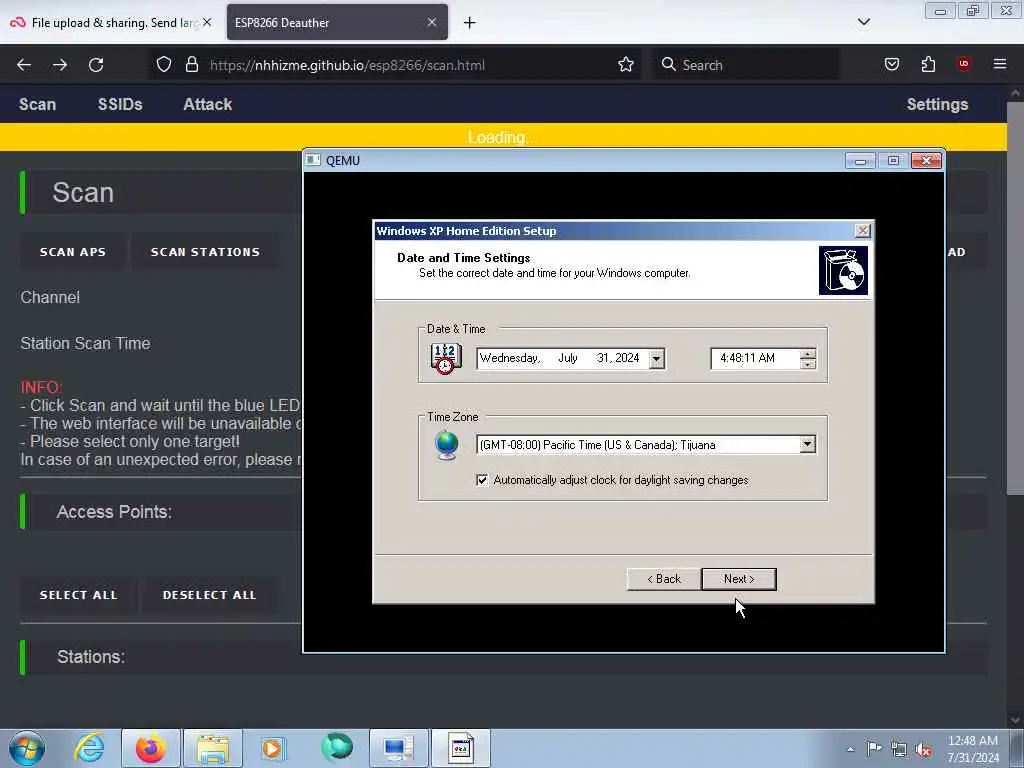Screen dimensions: 1024x768
Task: Click the page vertical scrollbar thumb
Action: (1015, 297)
